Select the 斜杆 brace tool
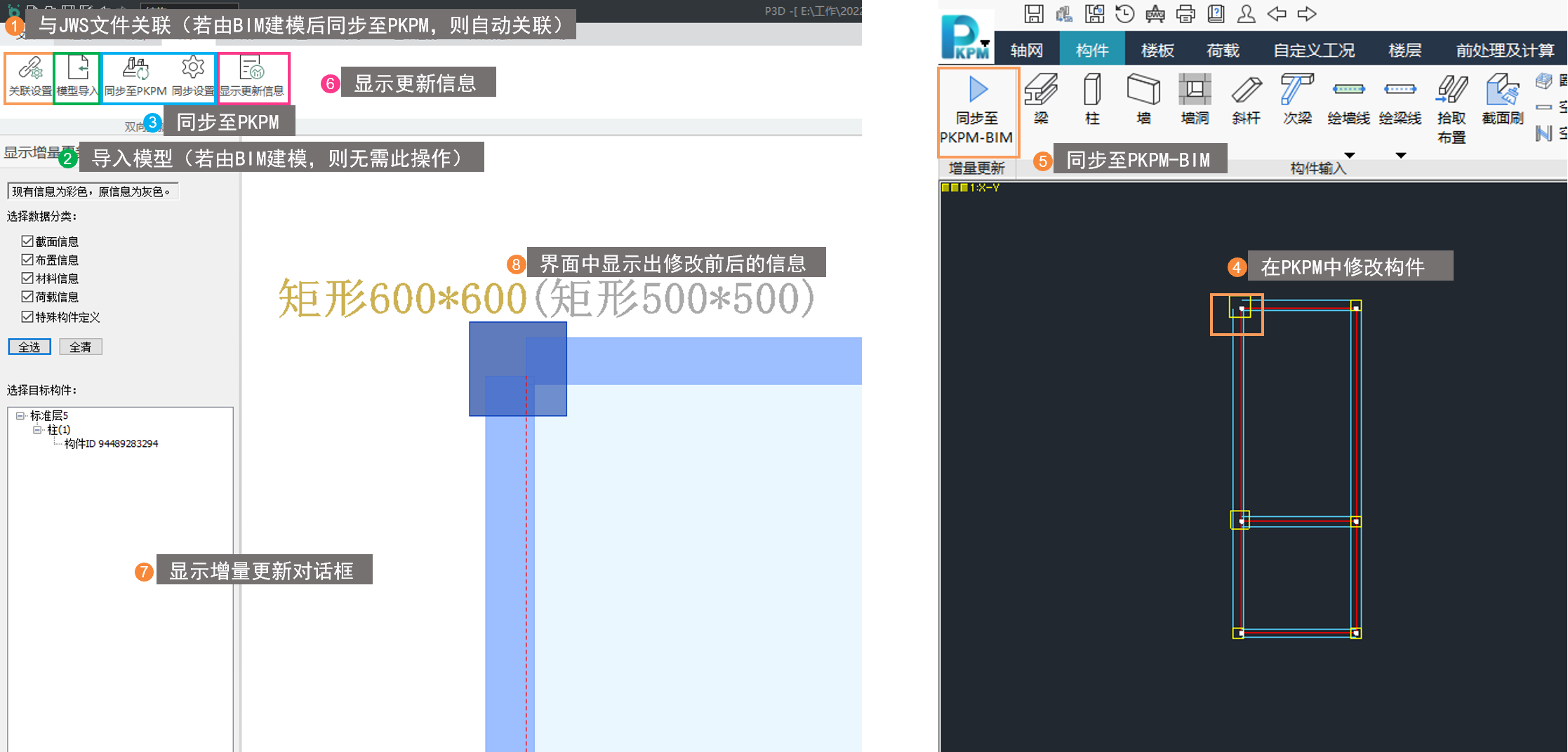Viewport: 1568px width, 752px height. 1246,100
